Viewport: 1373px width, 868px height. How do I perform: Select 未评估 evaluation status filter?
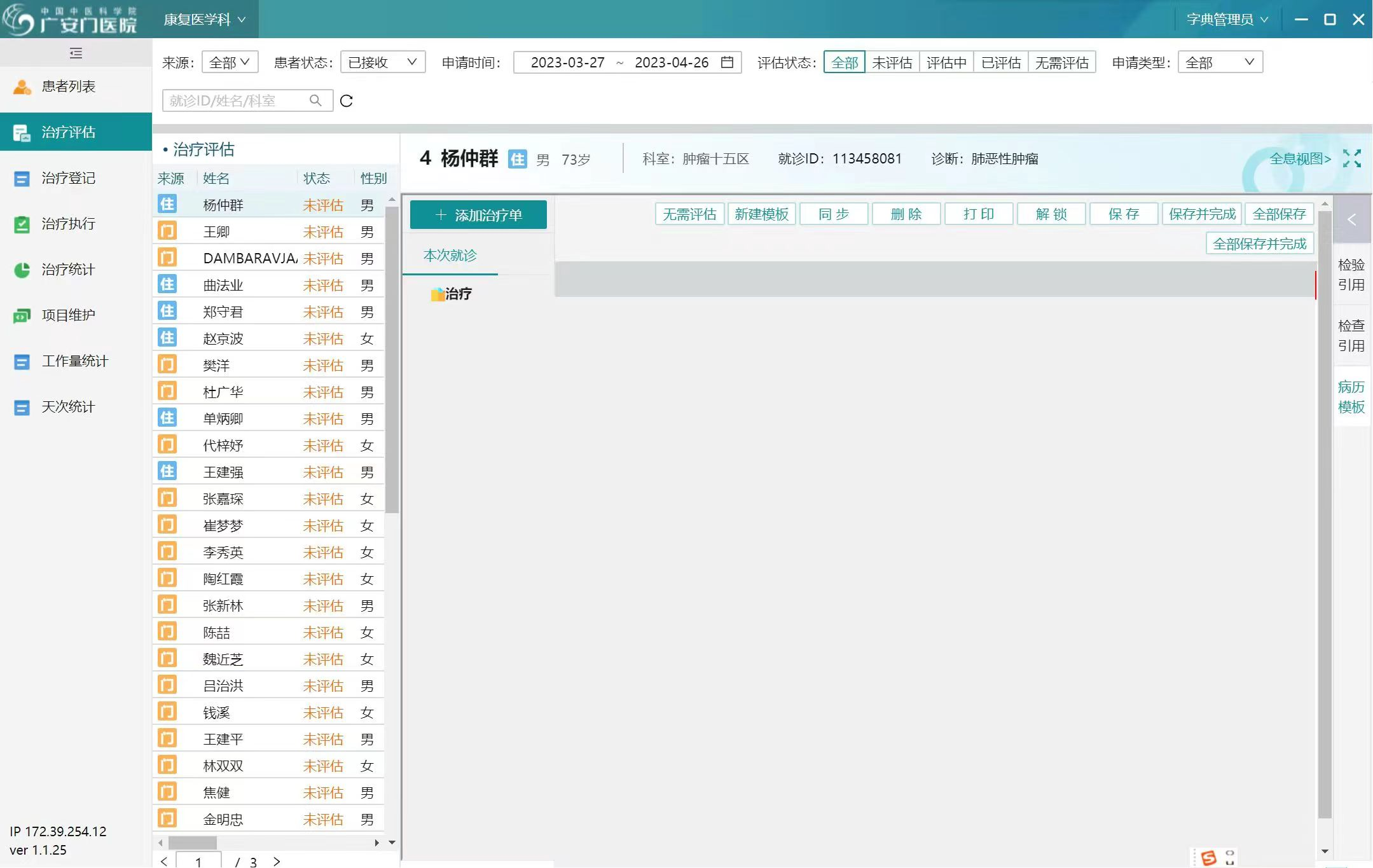(892, 62)
